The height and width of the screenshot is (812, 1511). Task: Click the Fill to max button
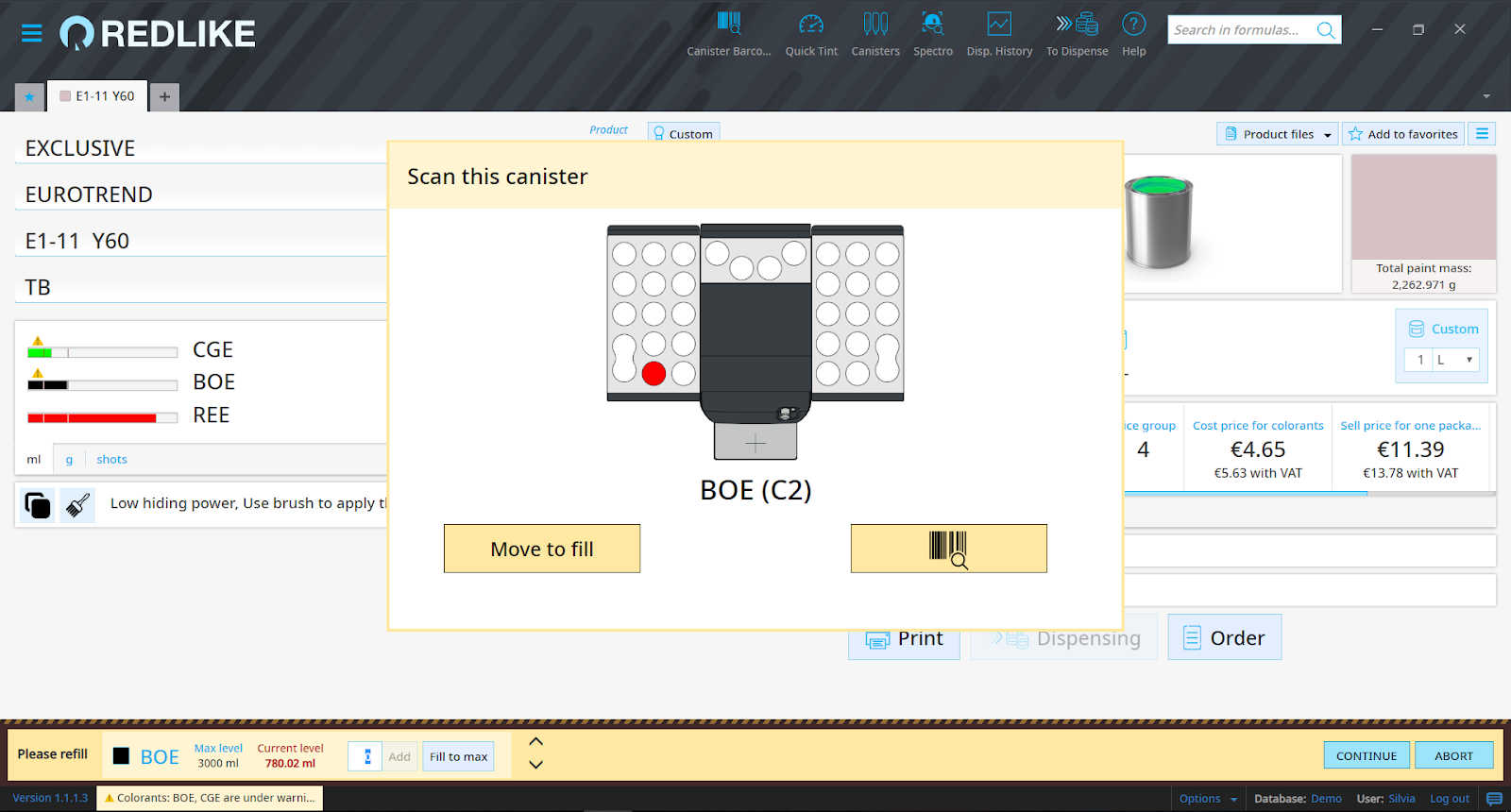(458, 756)
